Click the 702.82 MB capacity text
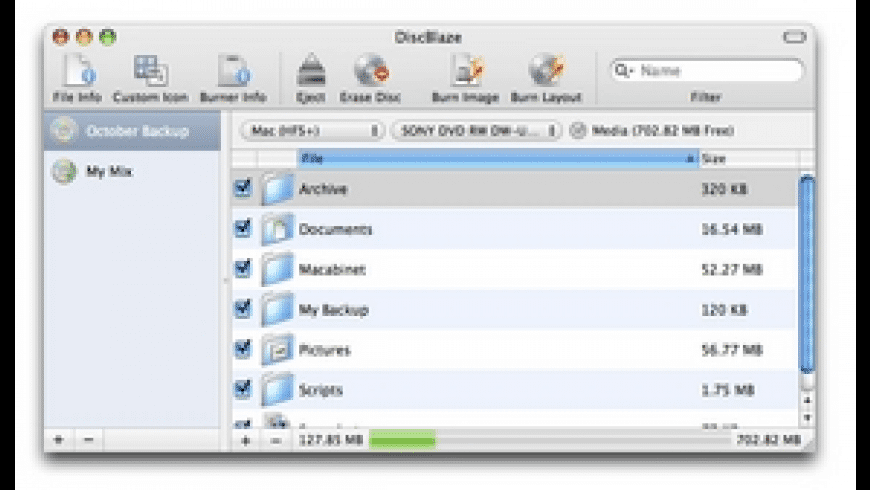Image resolution: width=870 pixels, height=490 pixels. [768, 440]
